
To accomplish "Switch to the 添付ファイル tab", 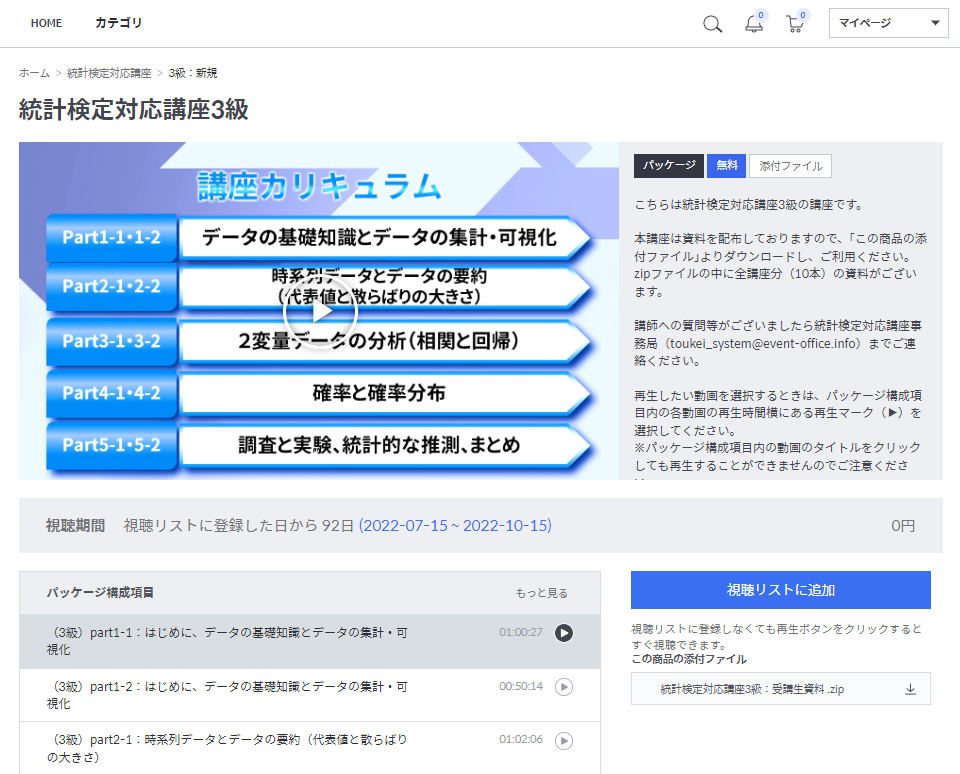I will point(790,166).
